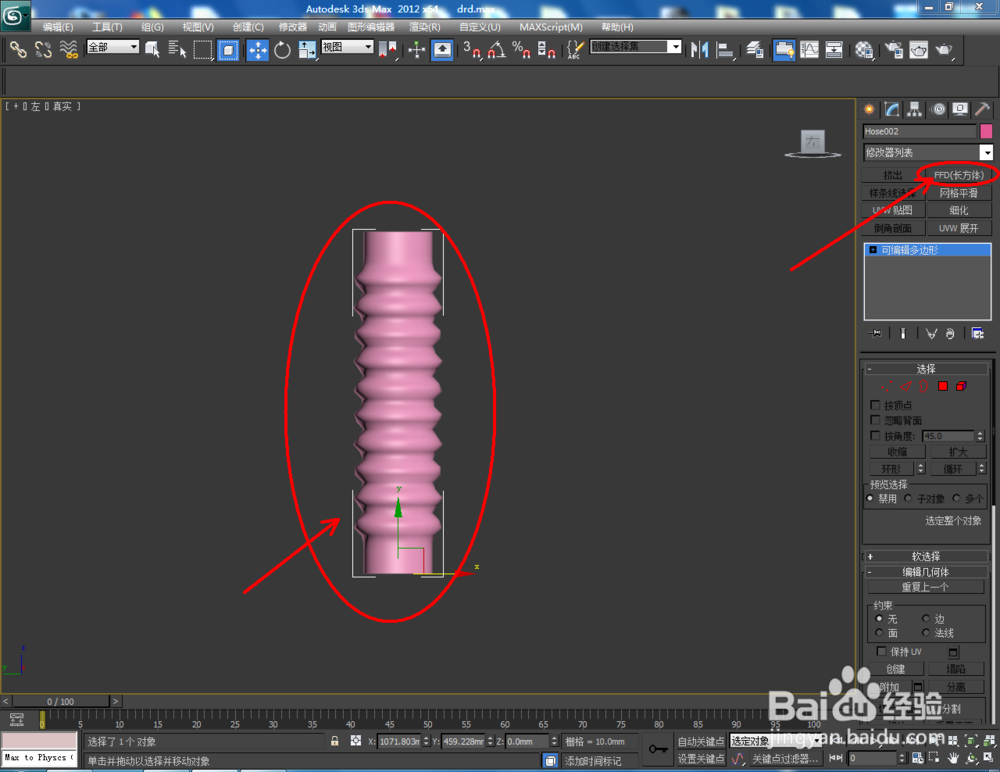Open the MAXScript(M) menu
This screenshot has width=1000, height=772.
[550, 27]
